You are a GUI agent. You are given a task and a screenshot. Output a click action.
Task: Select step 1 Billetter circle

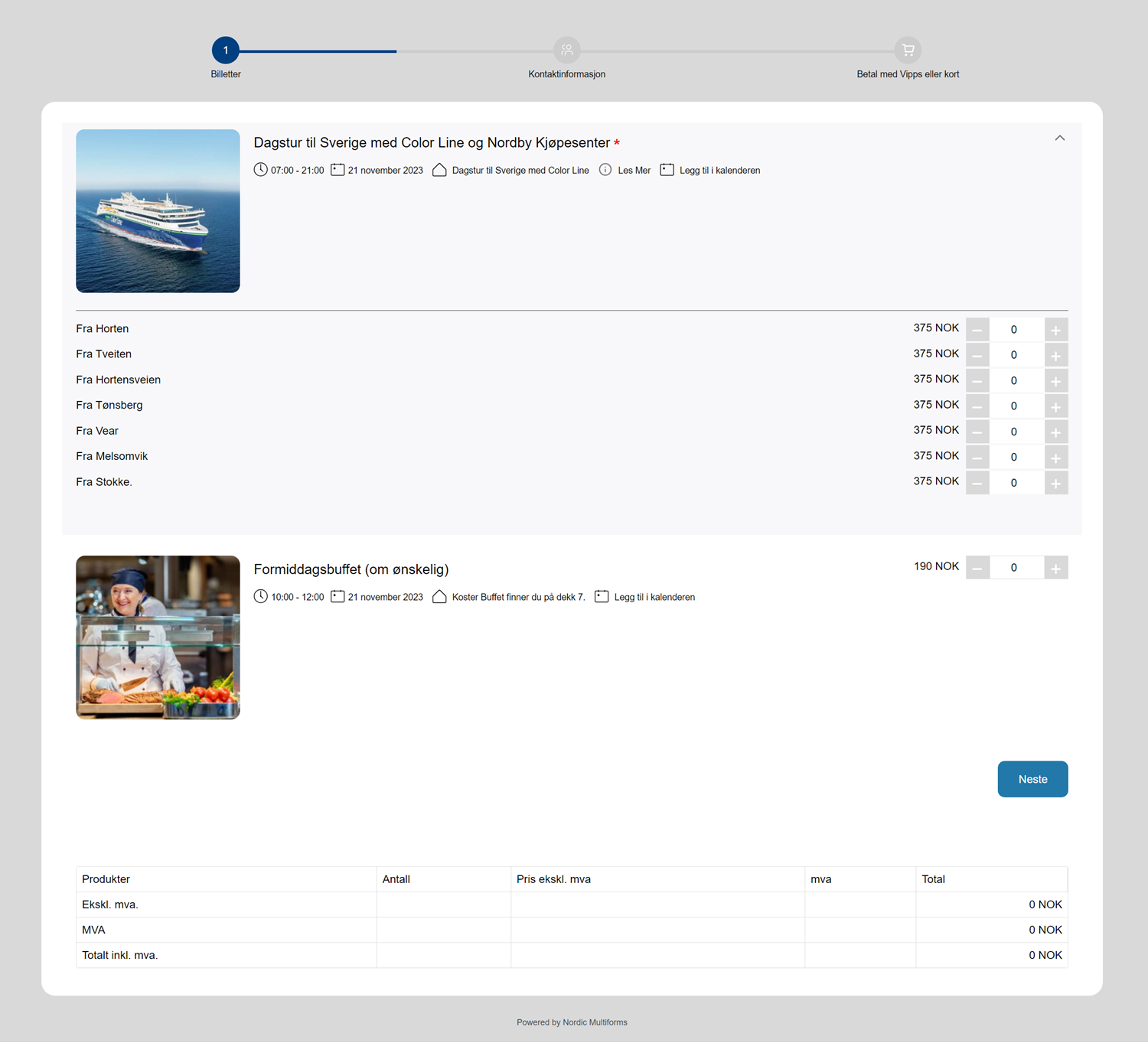(226, 51)
